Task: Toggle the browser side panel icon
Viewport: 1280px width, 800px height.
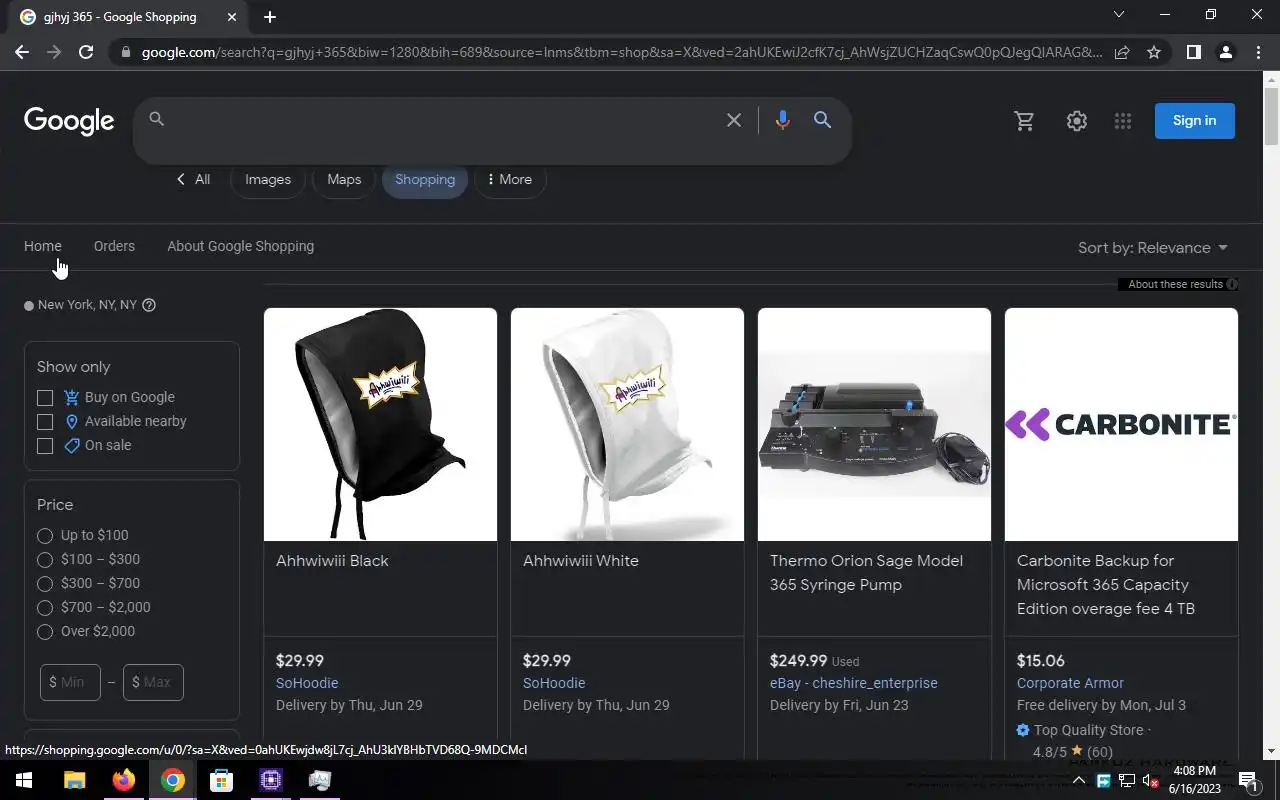Action: click(1193, 52)
